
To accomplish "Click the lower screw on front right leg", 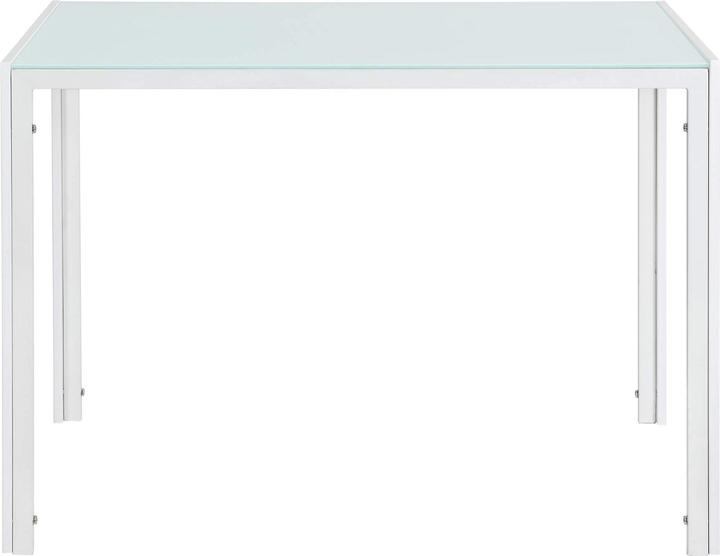I will 685,520.
